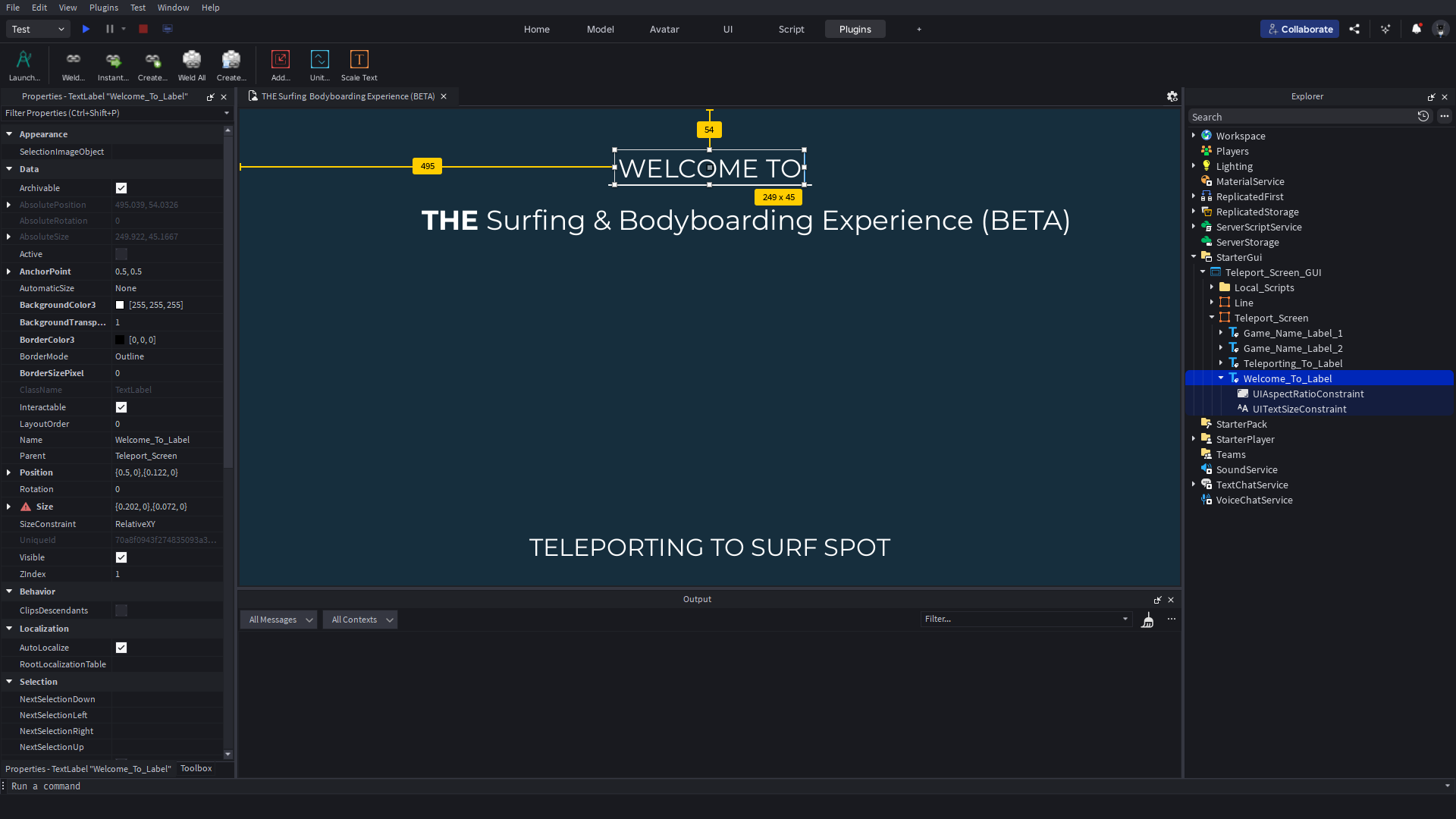Toggle the Active checkbox
The width and height of the screenshot is (1456, 819).
point(121,254)
